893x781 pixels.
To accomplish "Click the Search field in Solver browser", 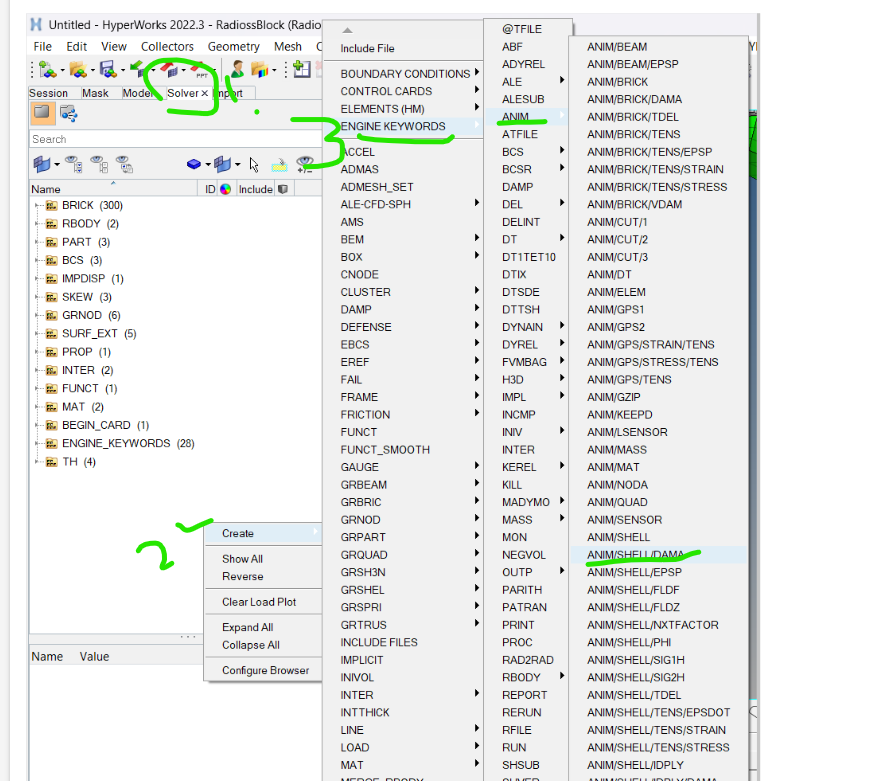I will pyautogui.click(x=175, y=139).
